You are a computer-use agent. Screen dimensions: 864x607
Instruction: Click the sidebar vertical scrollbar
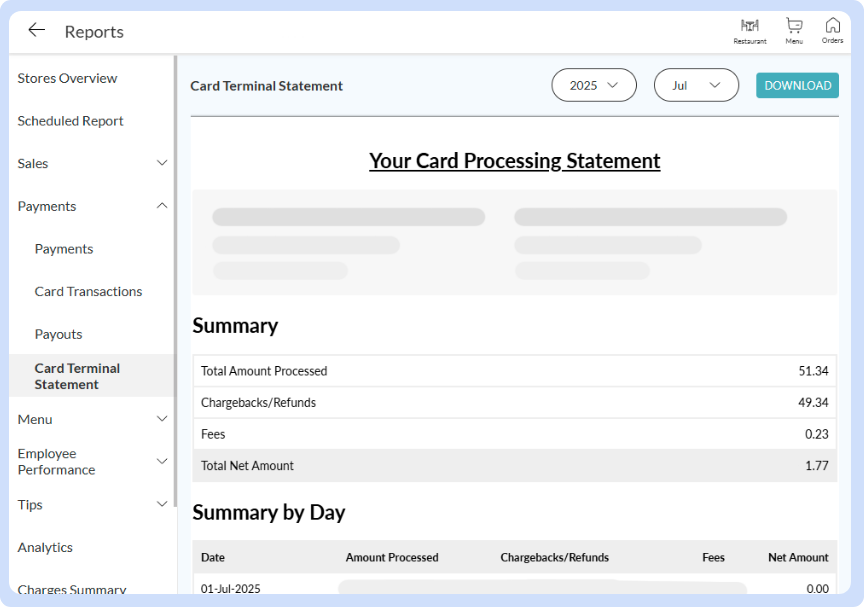[175, 280]
